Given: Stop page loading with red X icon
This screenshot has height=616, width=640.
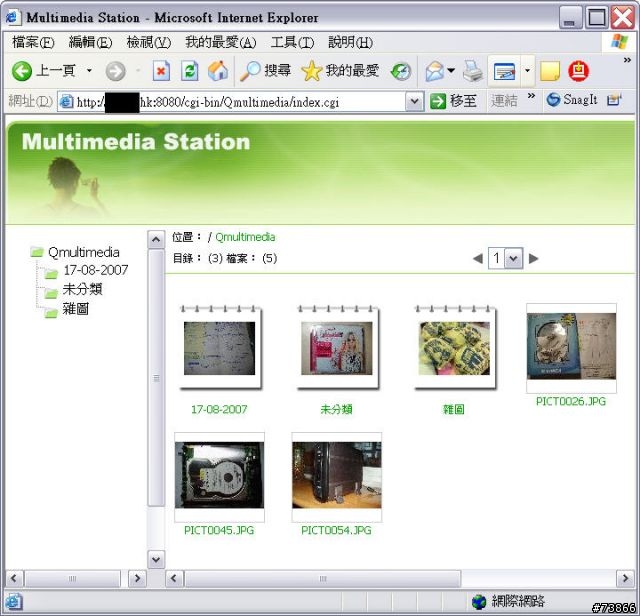Looking at the screenshot, I should pyautogui.click(x=161, y=71).
